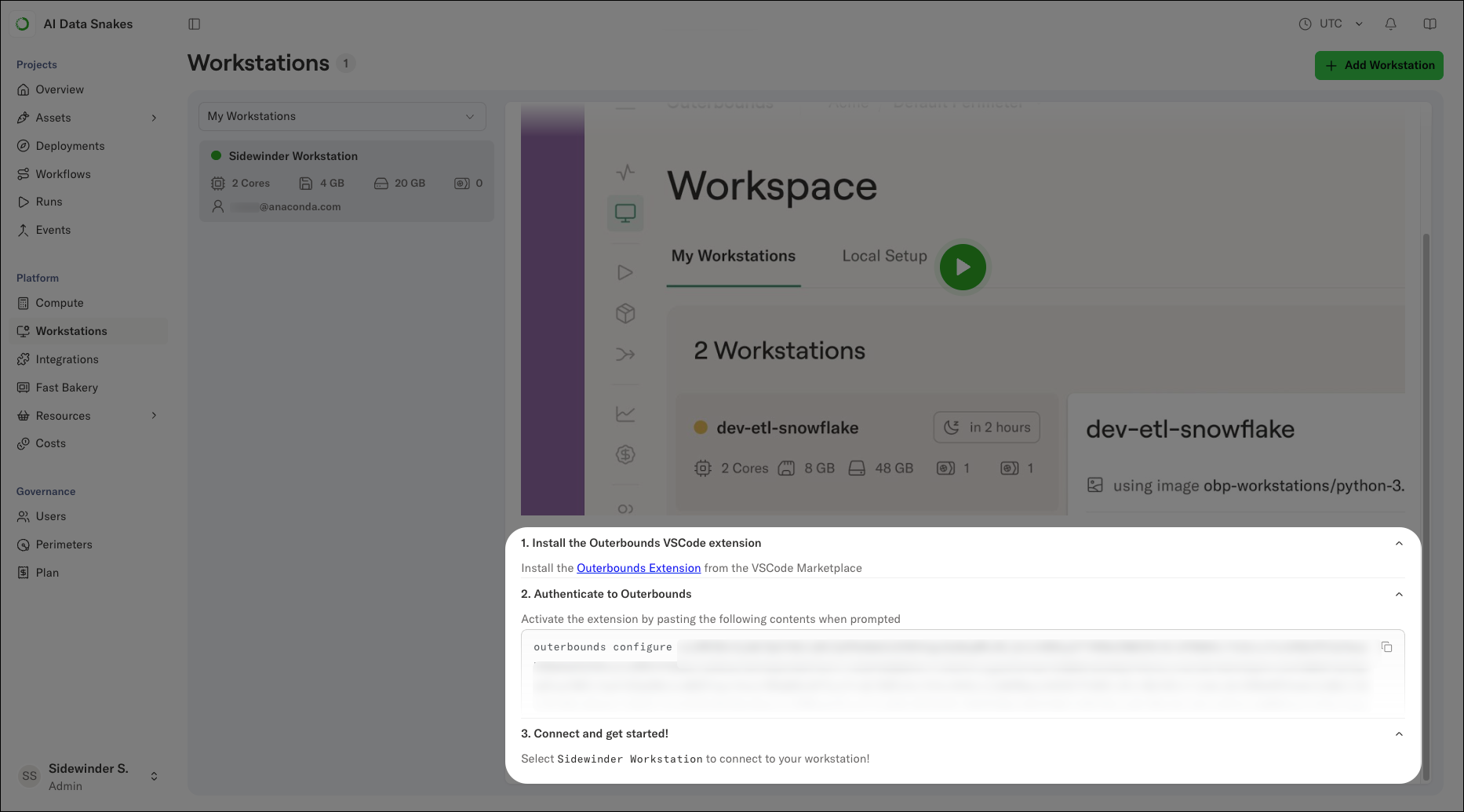Click the green status dot on Sidewinder Workstation
1464x812 pixels.
[x=216, y=156]
